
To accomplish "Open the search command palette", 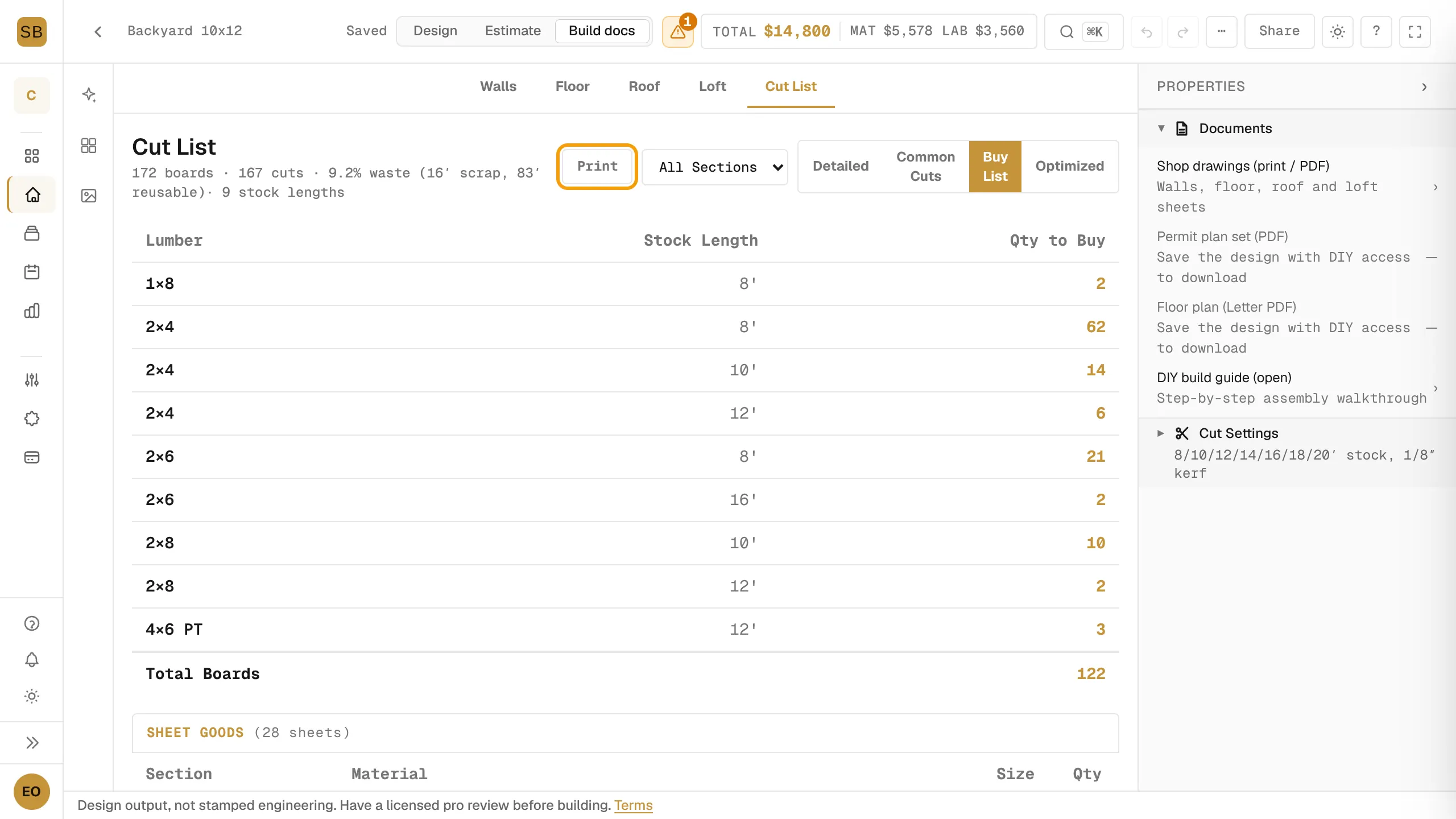I will 1083,31.
